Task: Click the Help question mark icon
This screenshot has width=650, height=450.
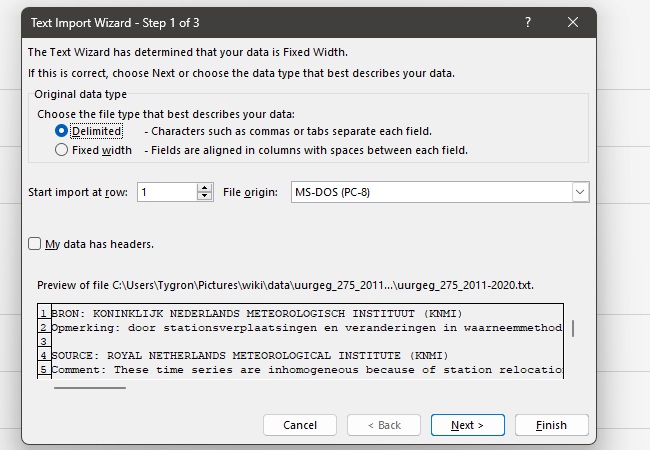Action: click(x=528, y=23)
